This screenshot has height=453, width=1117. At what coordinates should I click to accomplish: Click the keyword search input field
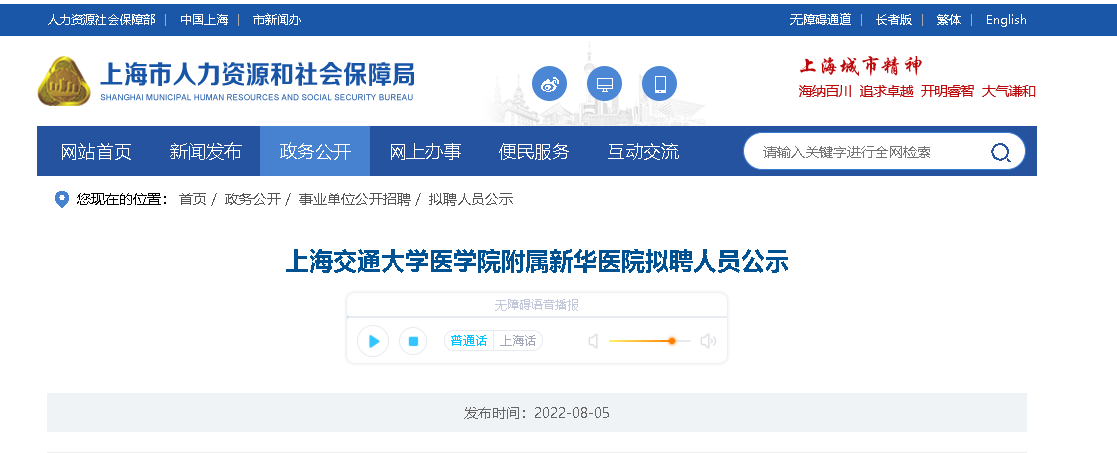click(869, 152)
